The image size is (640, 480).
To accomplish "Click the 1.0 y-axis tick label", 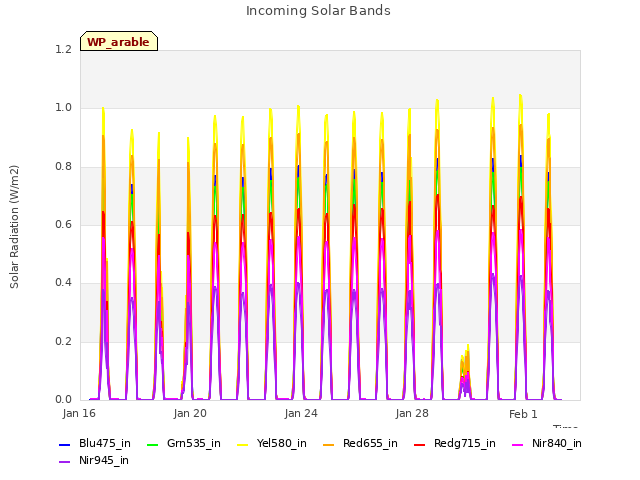I will [63, 108].
